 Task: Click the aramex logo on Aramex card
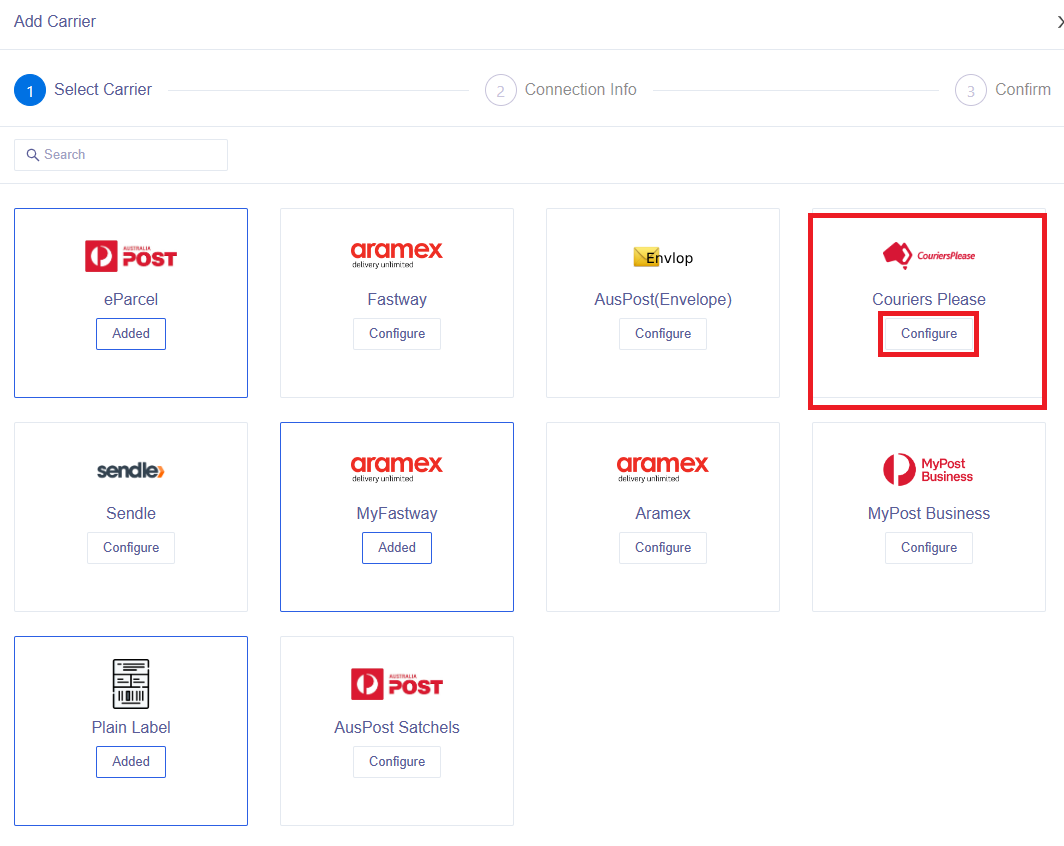pyautogui.click(x=662, y=467)
